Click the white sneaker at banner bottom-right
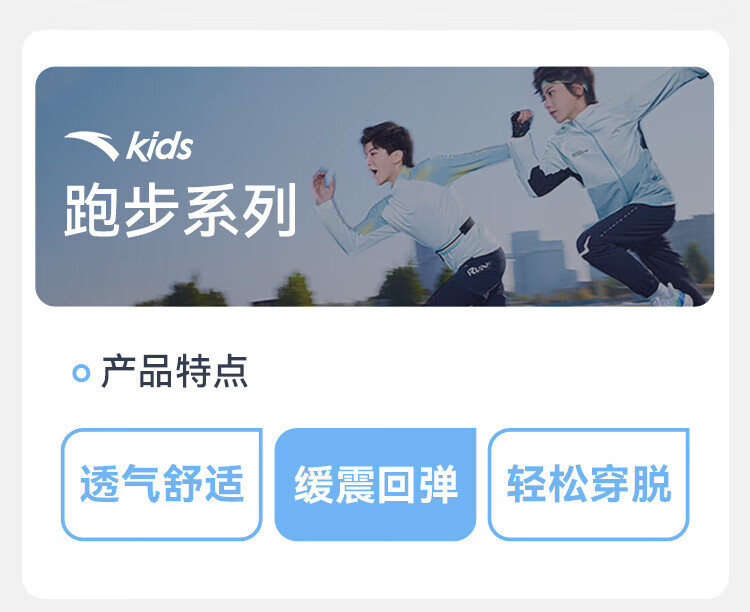Viewport: 750px width, 612px height. coord(672,295)
